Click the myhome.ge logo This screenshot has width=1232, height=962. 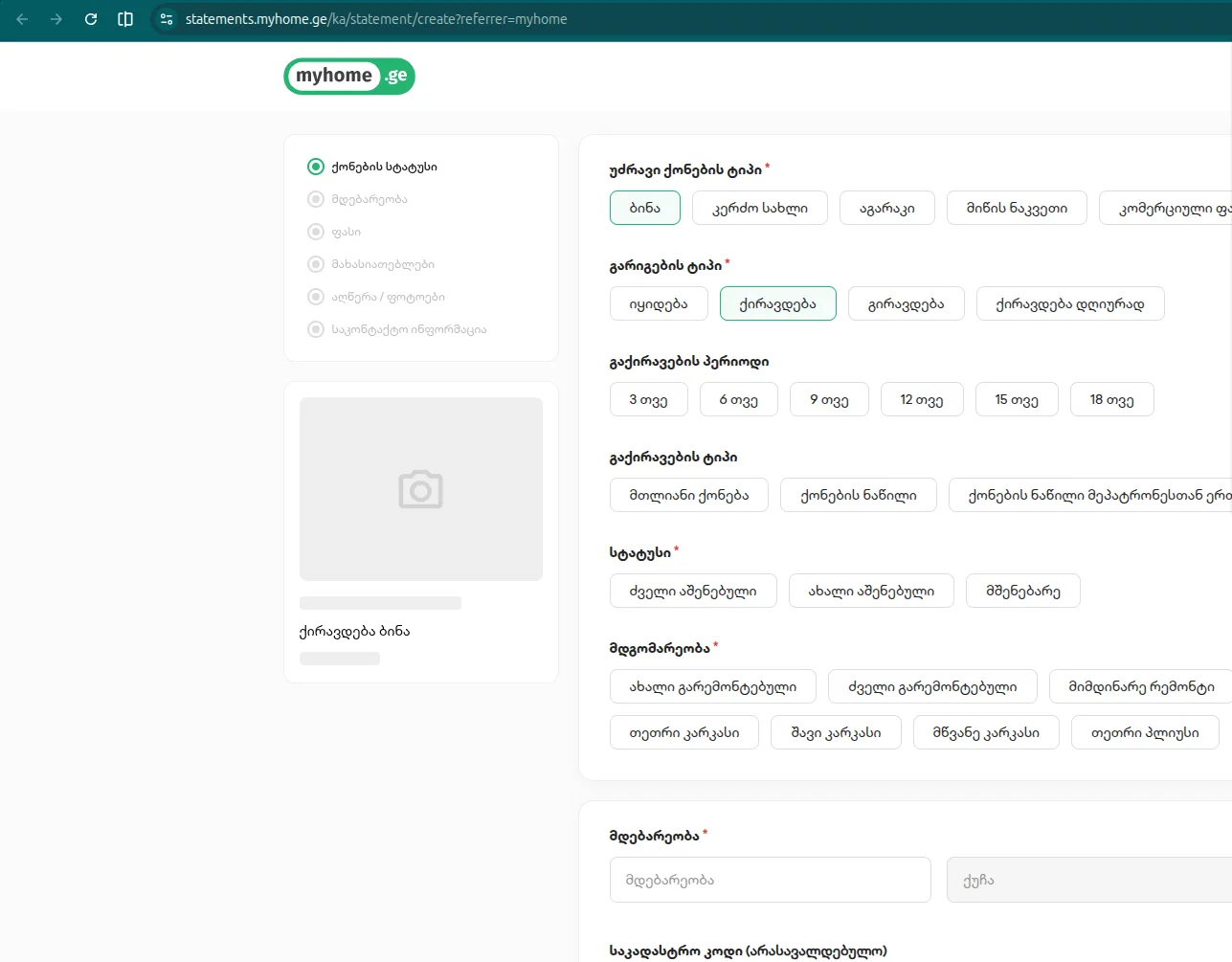(349, 77)
